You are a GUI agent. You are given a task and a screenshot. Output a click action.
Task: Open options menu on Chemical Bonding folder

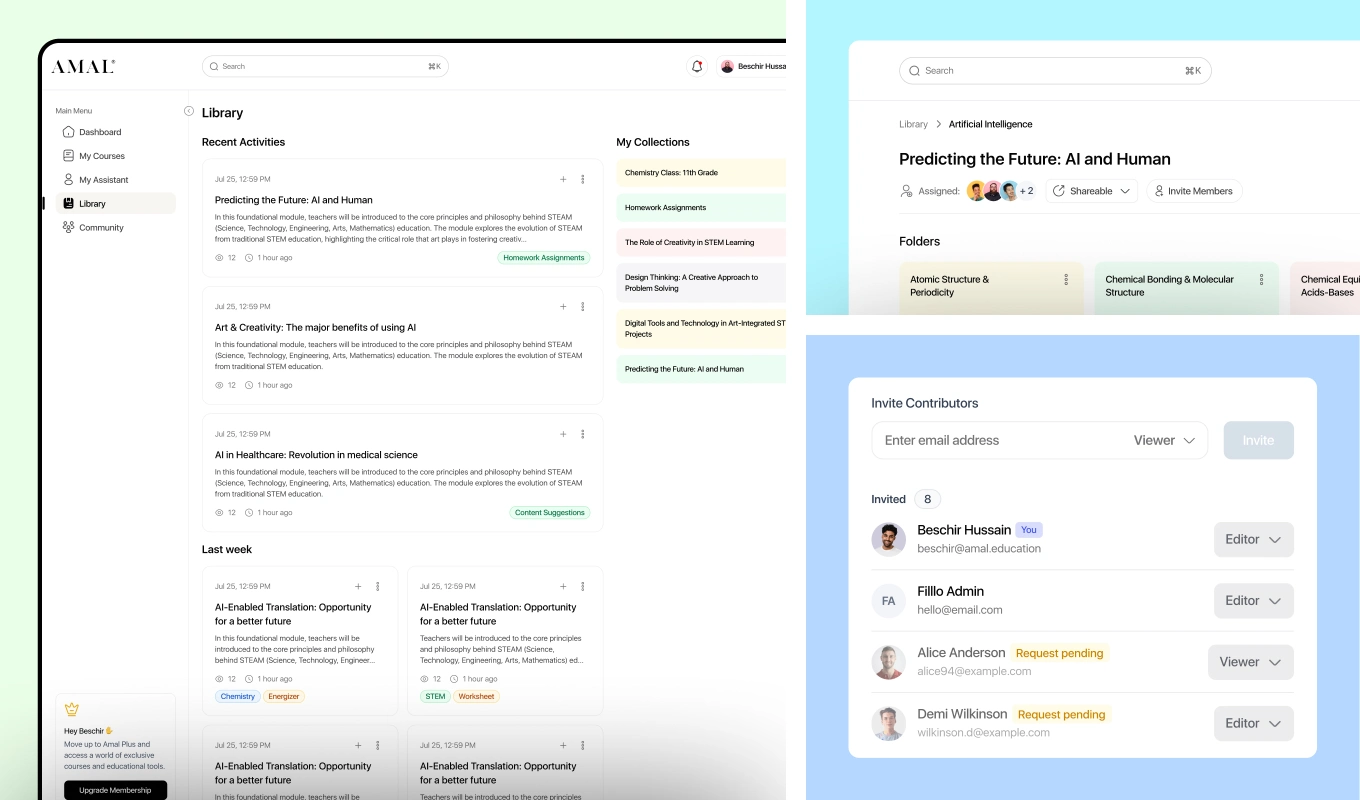tap(1262, 280)
